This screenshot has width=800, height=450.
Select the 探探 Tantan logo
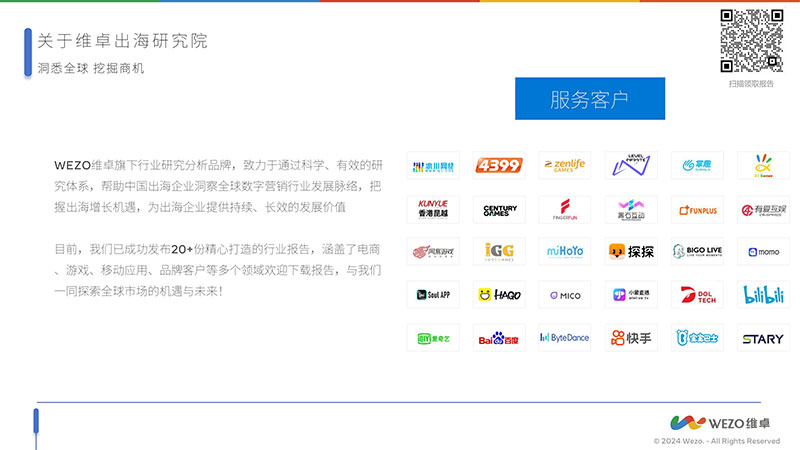(x=631, y=251)
